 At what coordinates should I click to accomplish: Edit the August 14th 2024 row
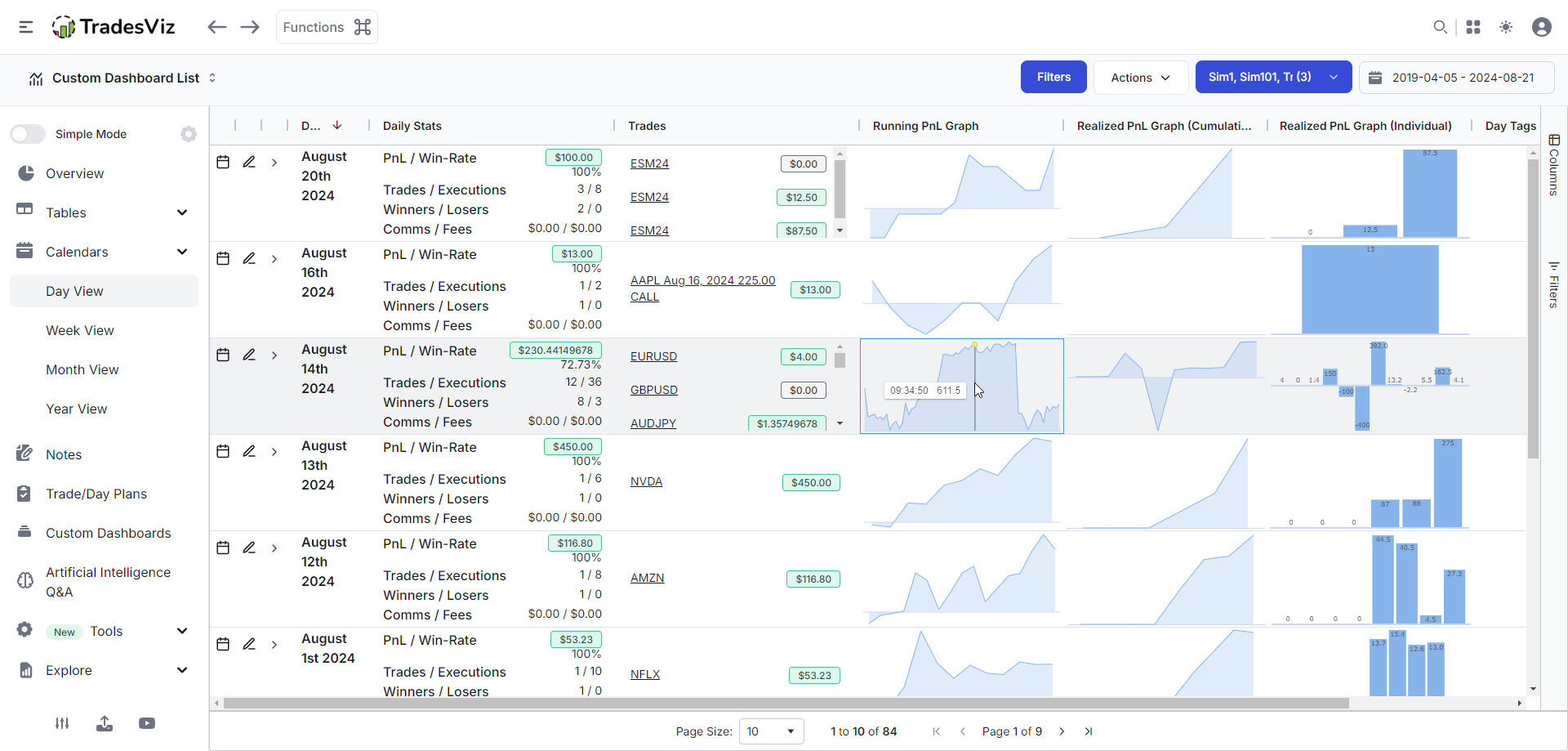pos(249,355)
